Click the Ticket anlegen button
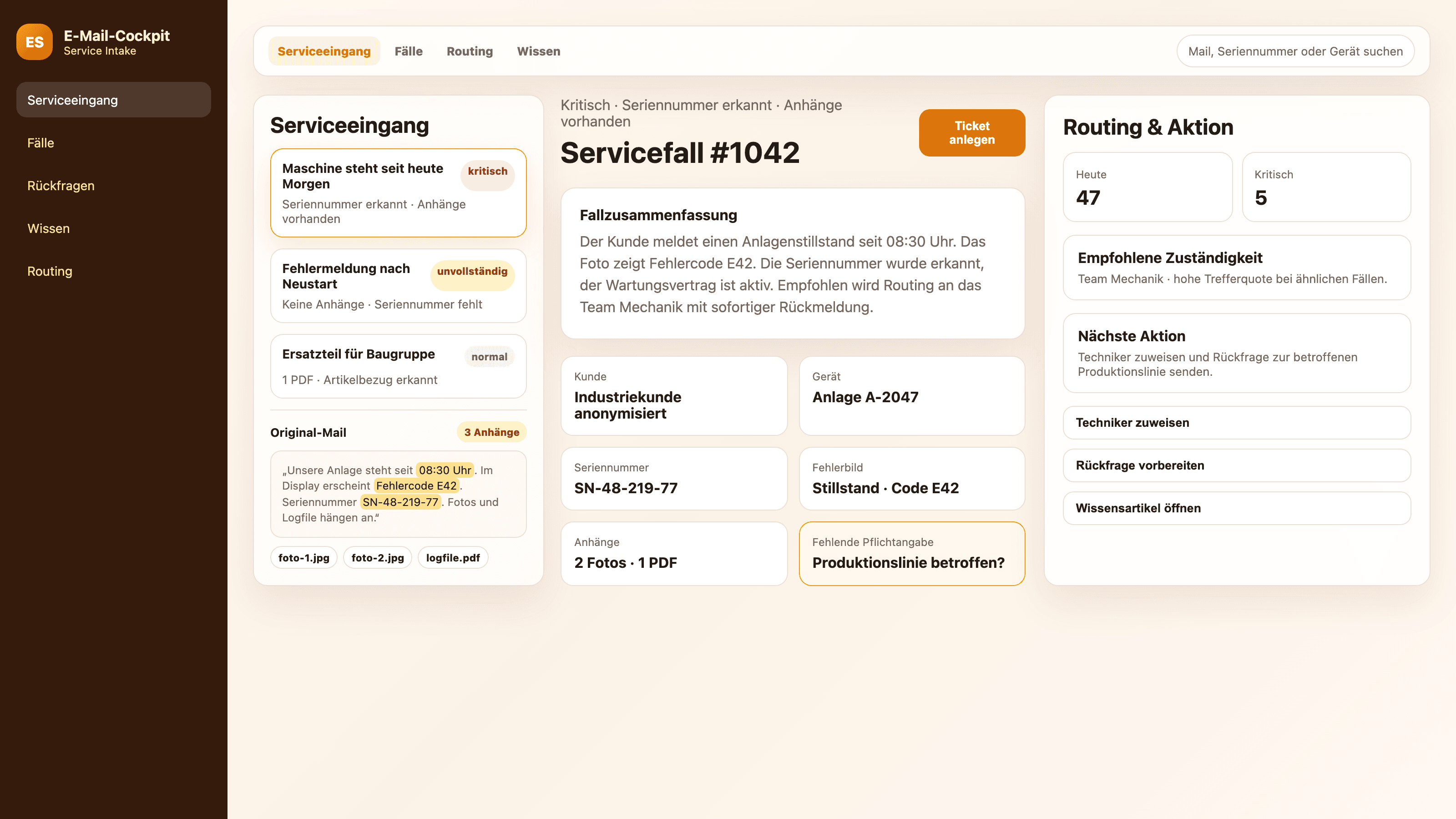This screenshot has height=819, width=1456. pos(971,133)
